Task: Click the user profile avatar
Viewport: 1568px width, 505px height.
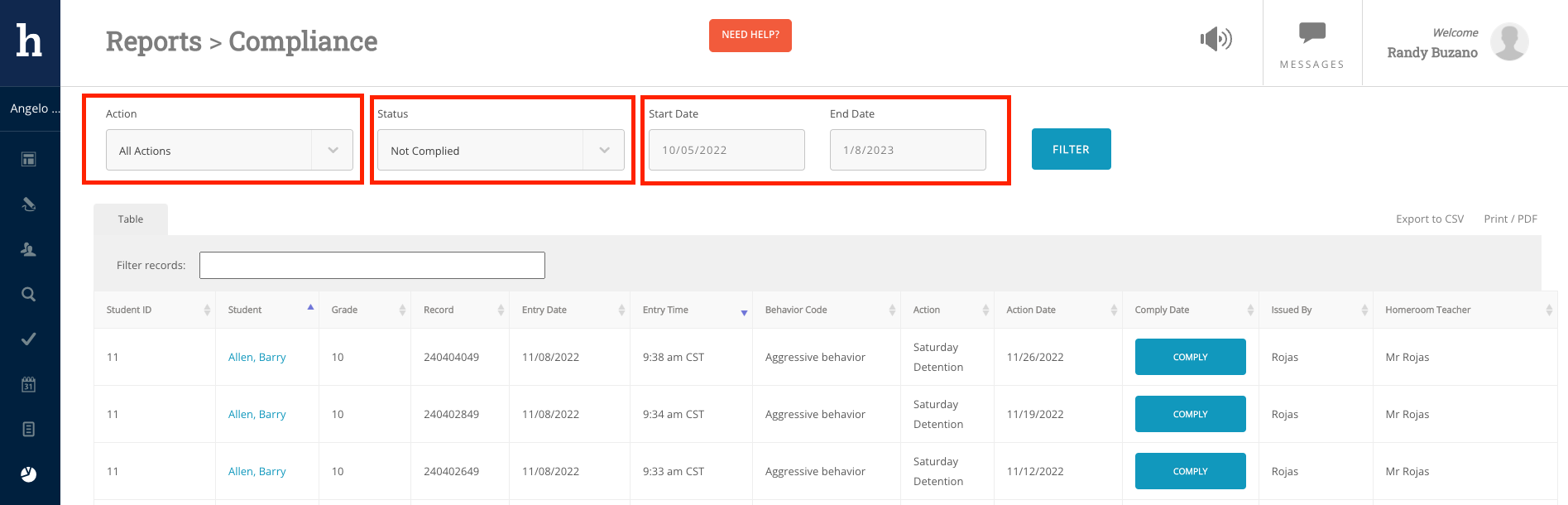Action: pyautogui.click(x=1508, y=42)
